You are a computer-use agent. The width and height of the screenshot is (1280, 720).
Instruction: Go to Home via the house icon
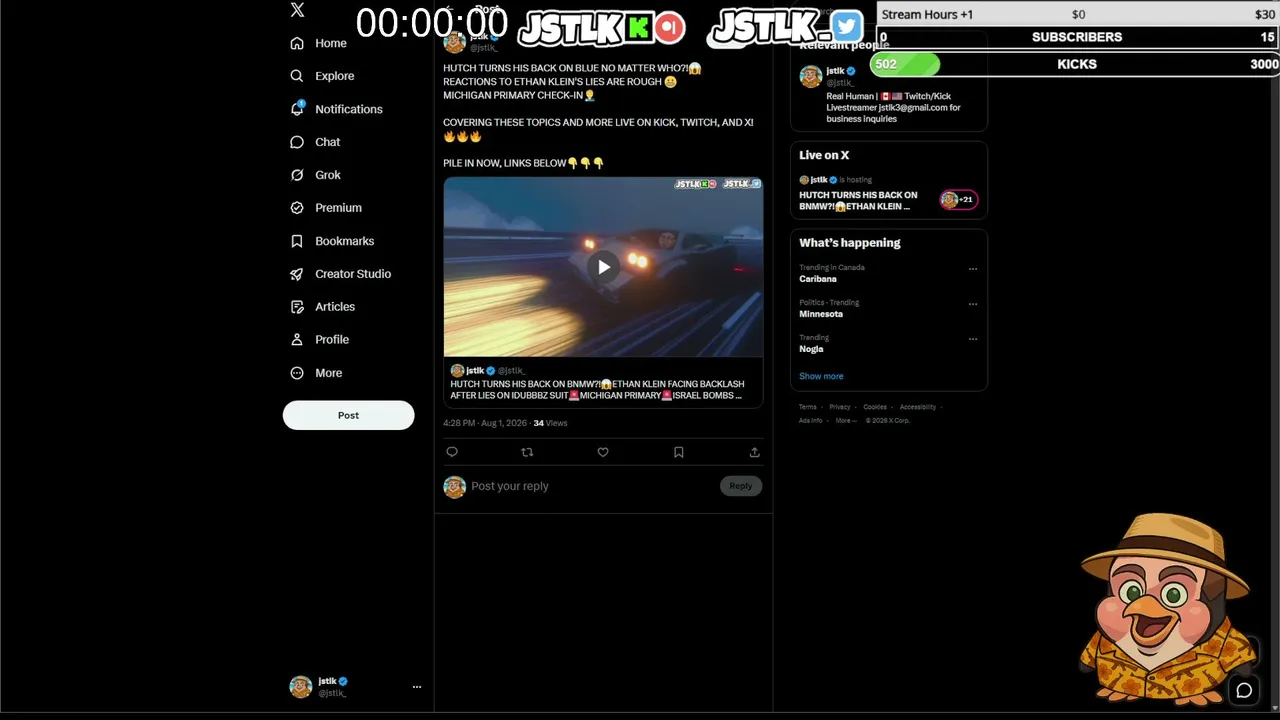click(x=297, y=43)
